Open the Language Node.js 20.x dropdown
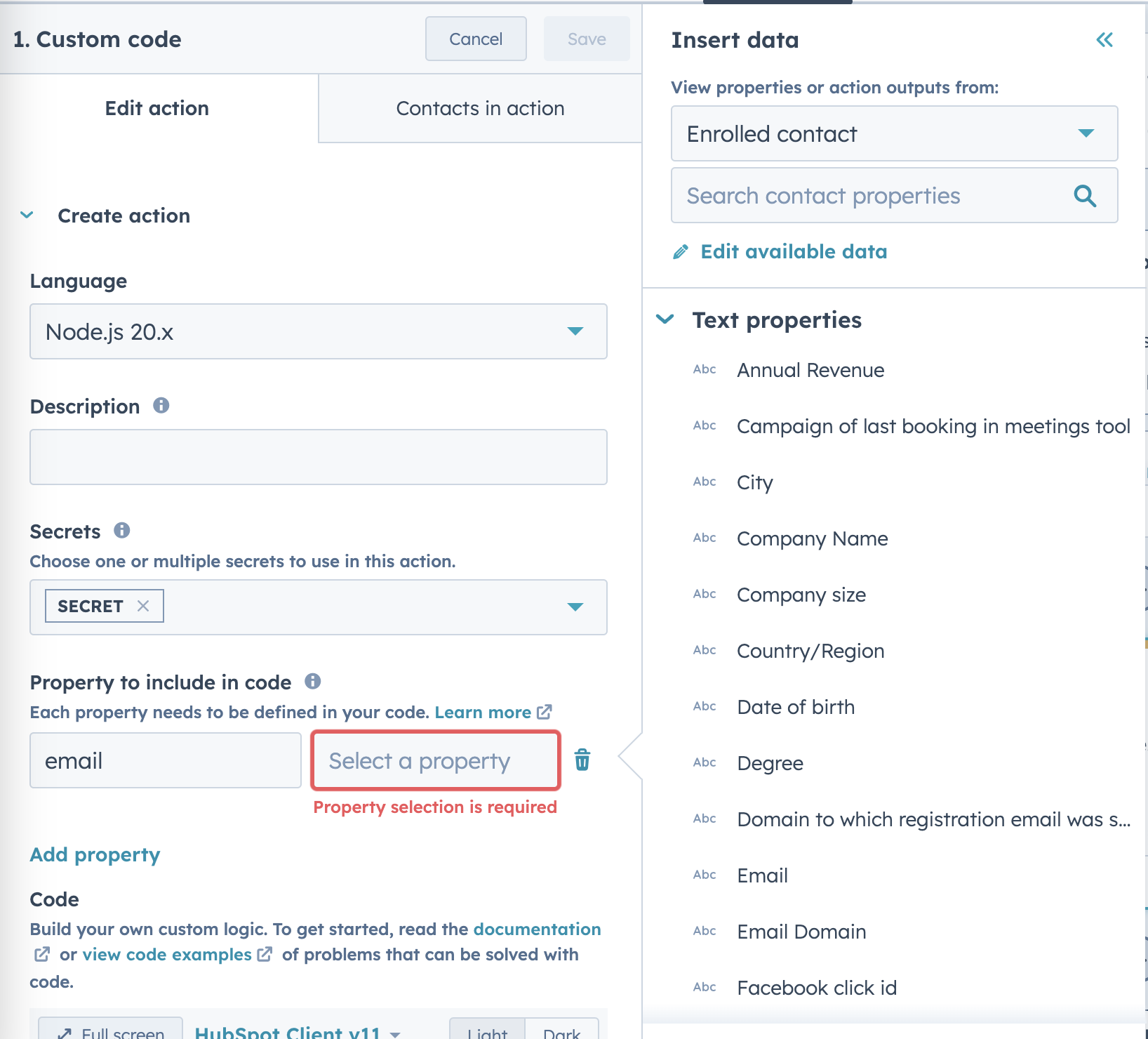The width and height of the screenshot is (1148, 1039). pyautogui.click(x=318, y=331)
